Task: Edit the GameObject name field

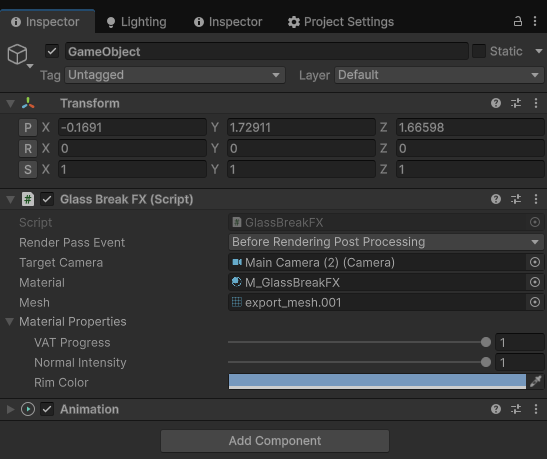Action: [267, 51]
